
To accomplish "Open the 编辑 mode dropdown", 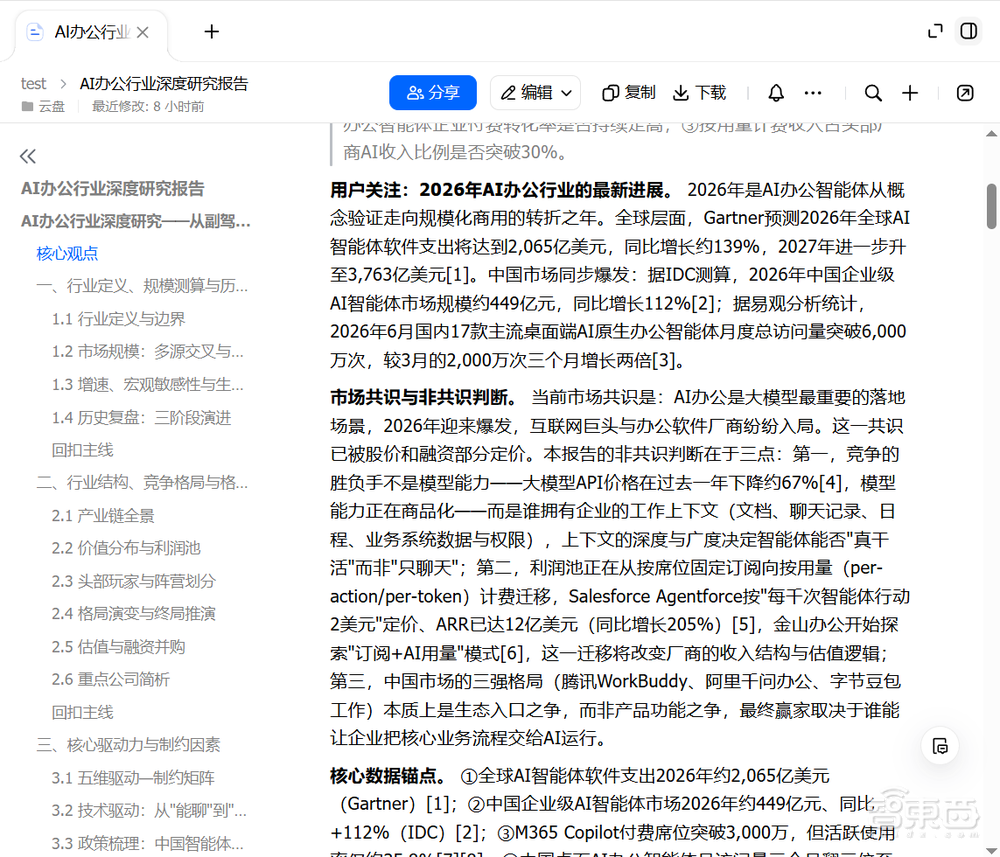I will click(536, 93).
